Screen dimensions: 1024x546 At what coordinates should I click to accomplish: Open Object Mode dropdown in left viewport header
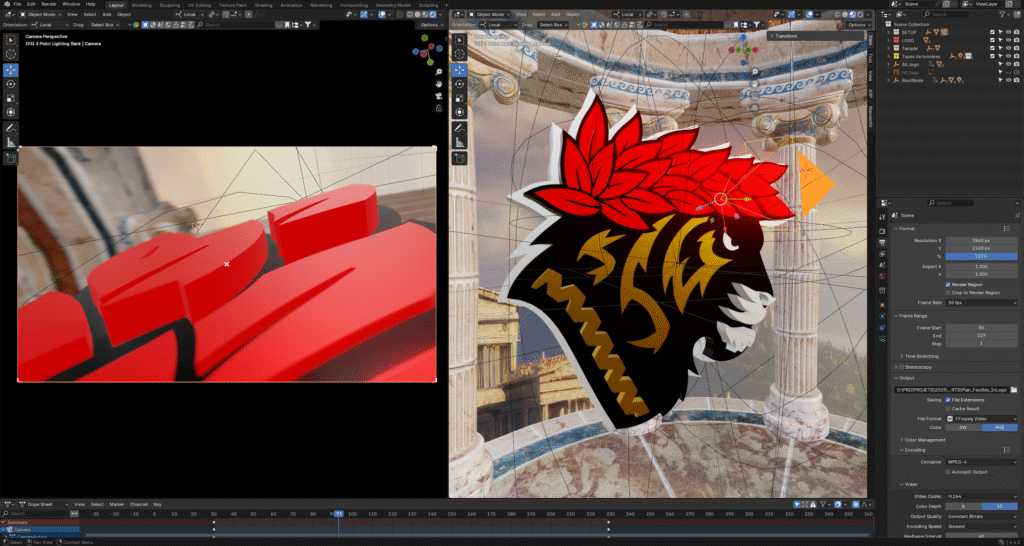click(x=40, y=14)
